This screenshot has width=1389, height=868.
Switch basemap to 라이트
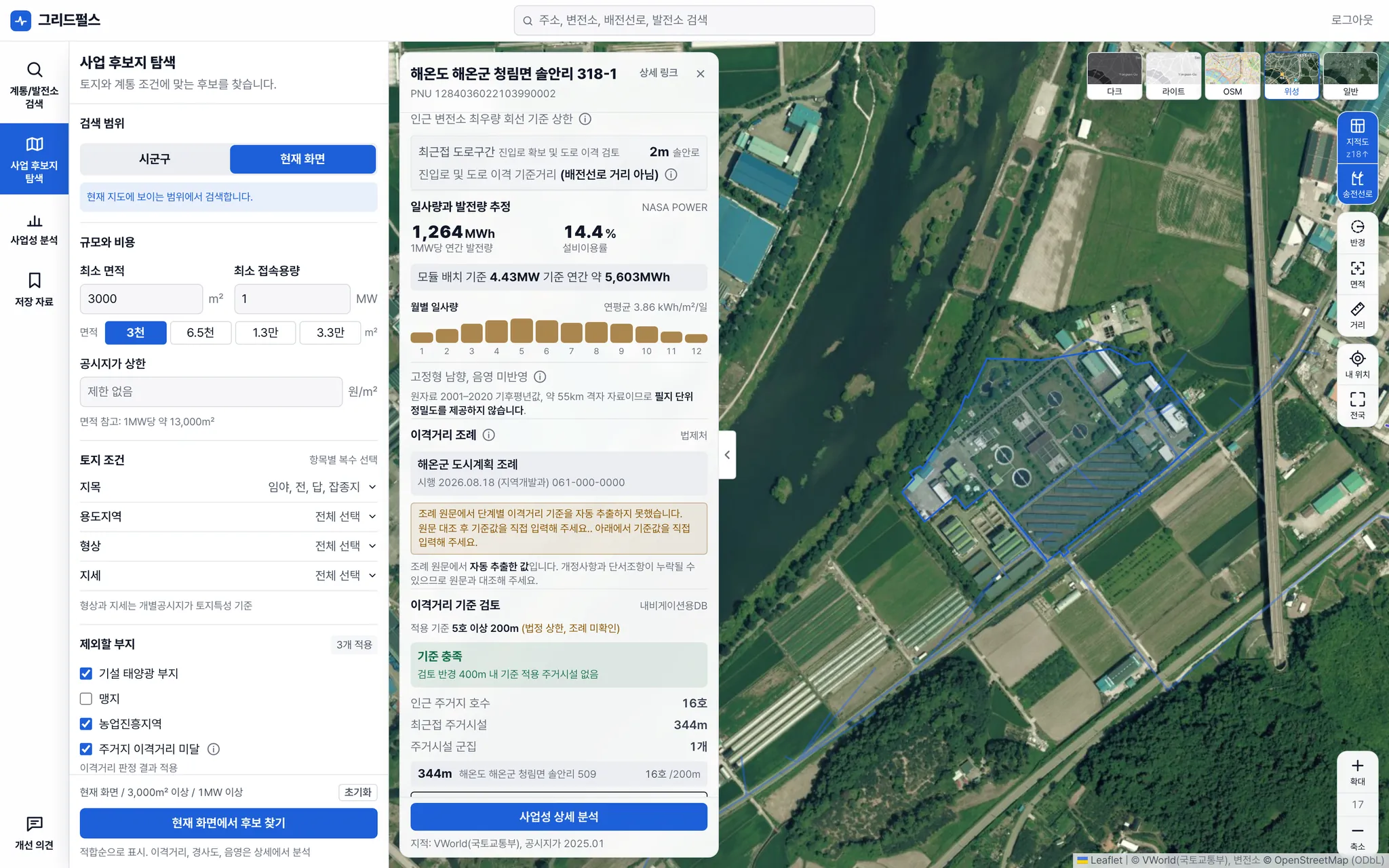point(1173,75)
